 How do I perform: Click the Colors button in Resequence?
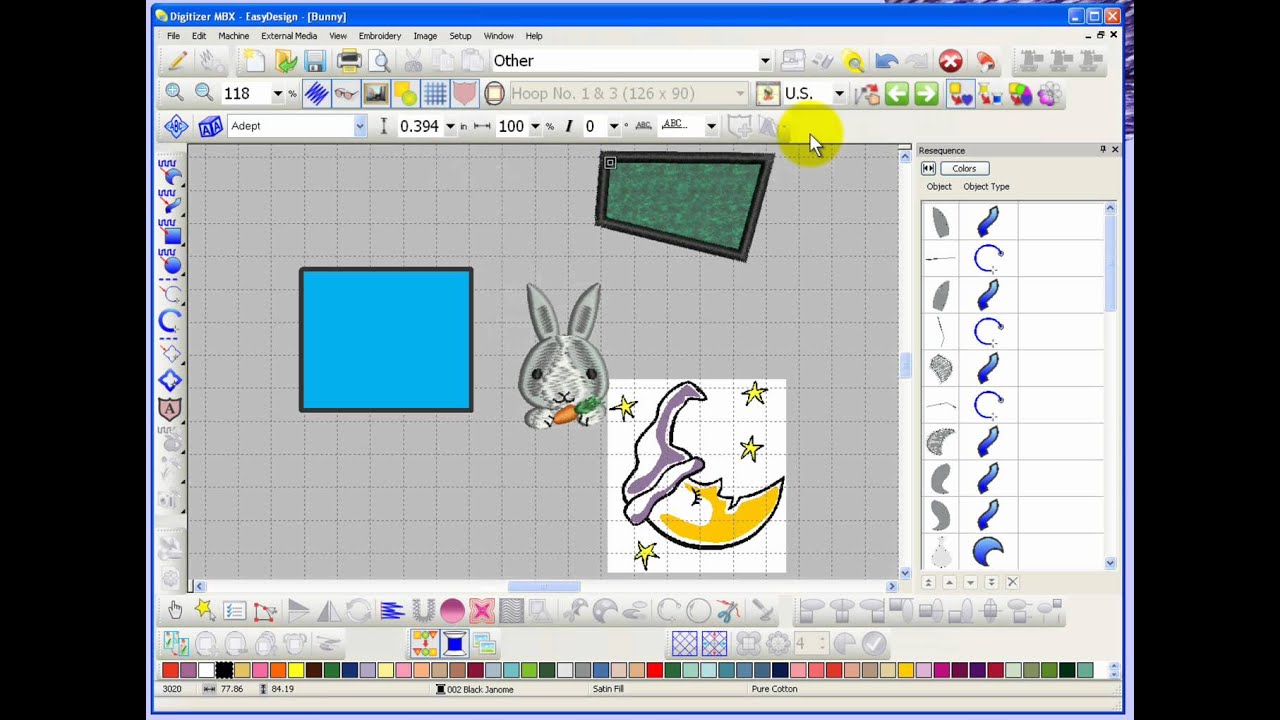coord(964,168)
